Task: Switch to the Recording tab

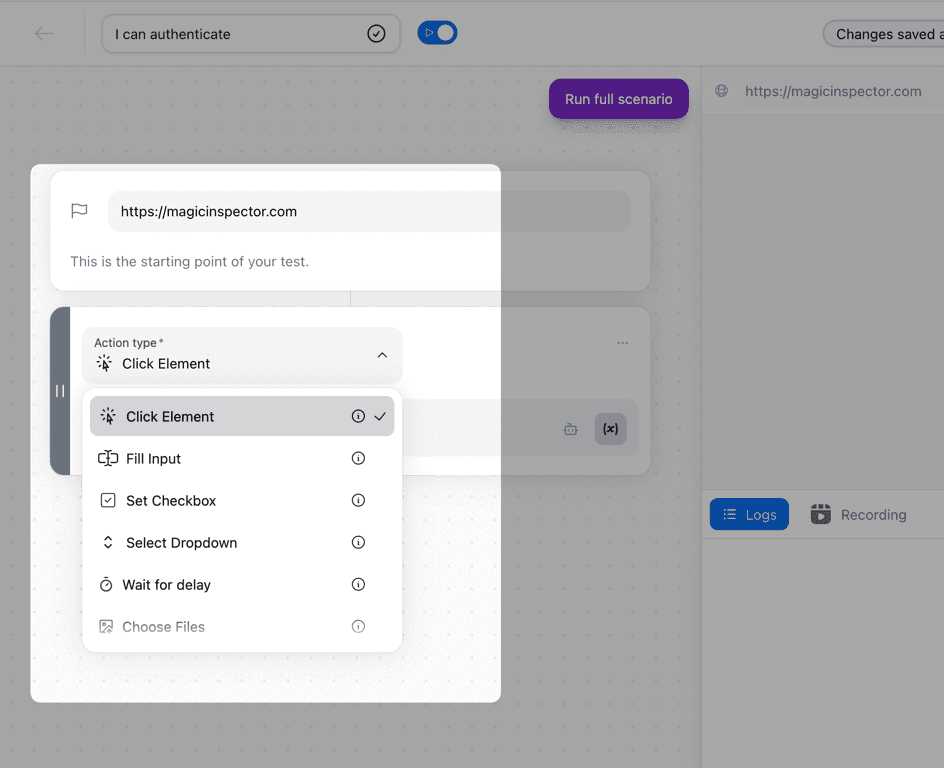Action: tap(859, 515)
